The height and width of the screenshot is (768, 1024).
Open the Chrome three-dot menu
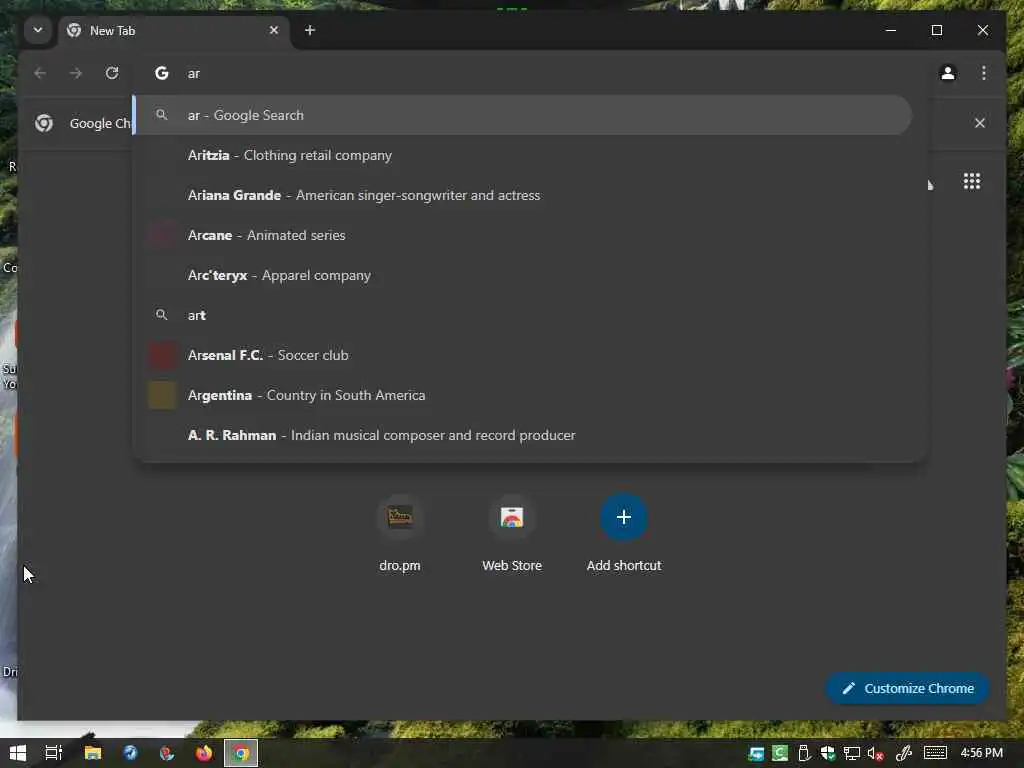(x=984, y=73)
